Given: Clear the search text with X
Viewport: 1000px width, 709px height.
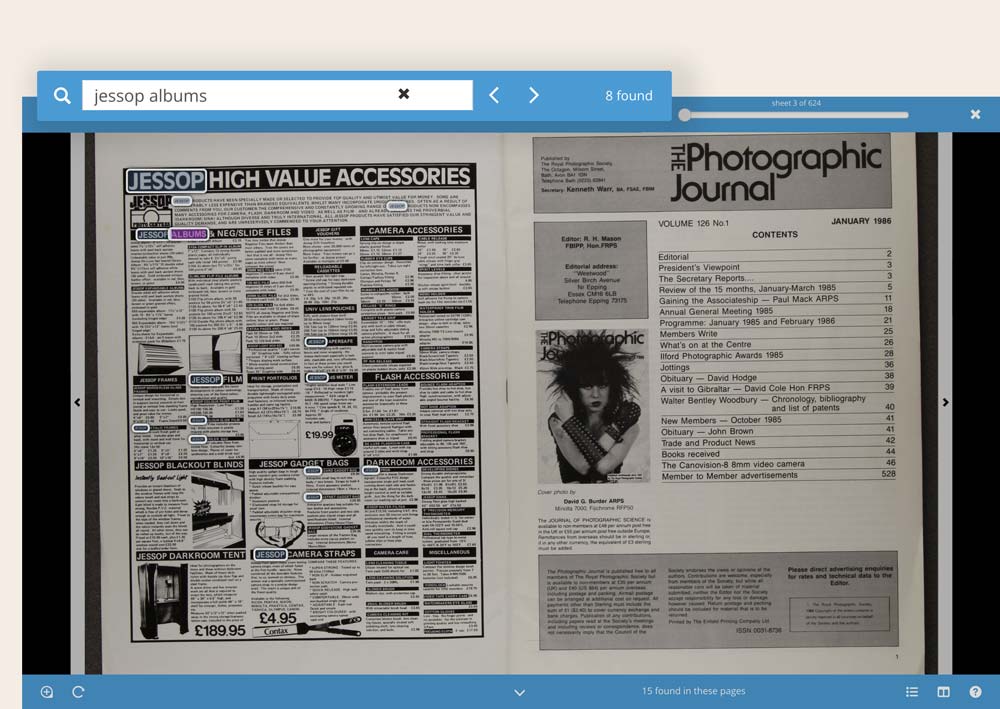Looking at the screenshot, I should 404,94.
